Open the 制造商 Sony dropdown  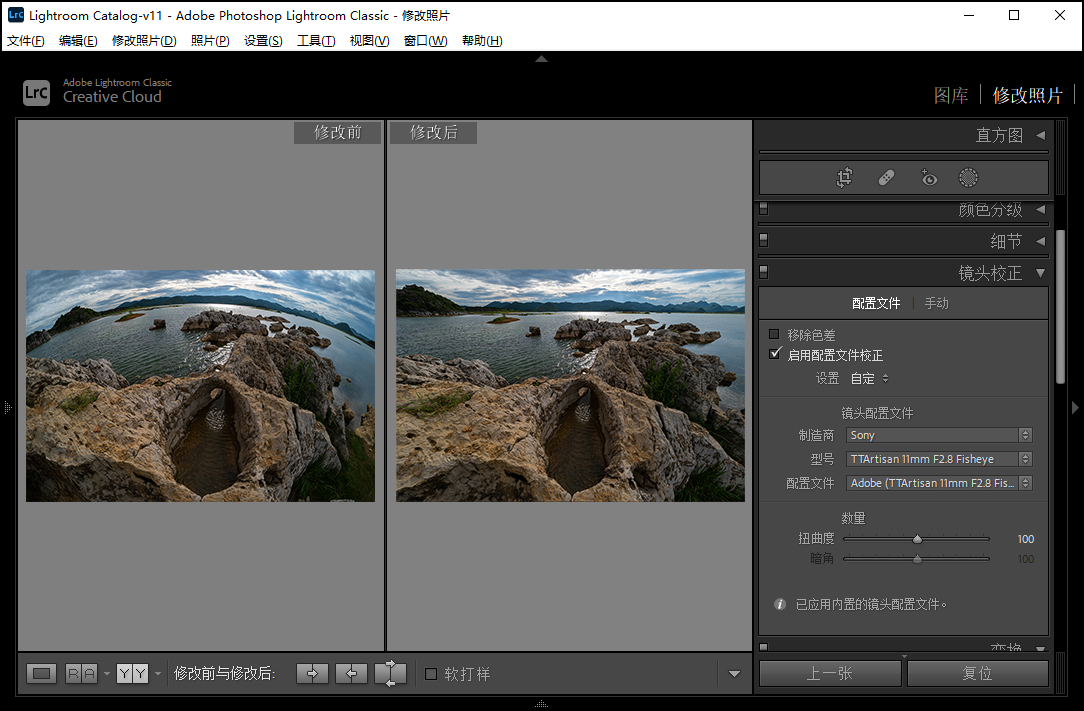point(938,435)
